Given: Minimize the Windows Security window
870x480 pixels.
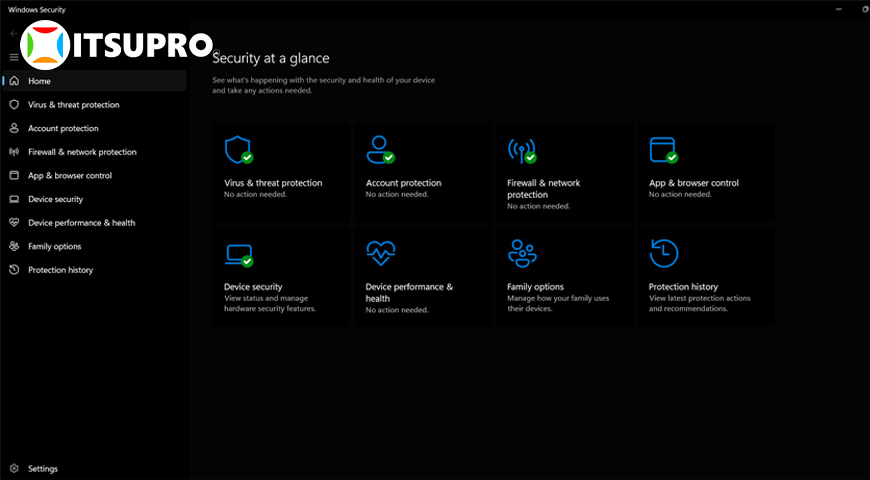Looking at the screenshot, I should click(839, 9).
